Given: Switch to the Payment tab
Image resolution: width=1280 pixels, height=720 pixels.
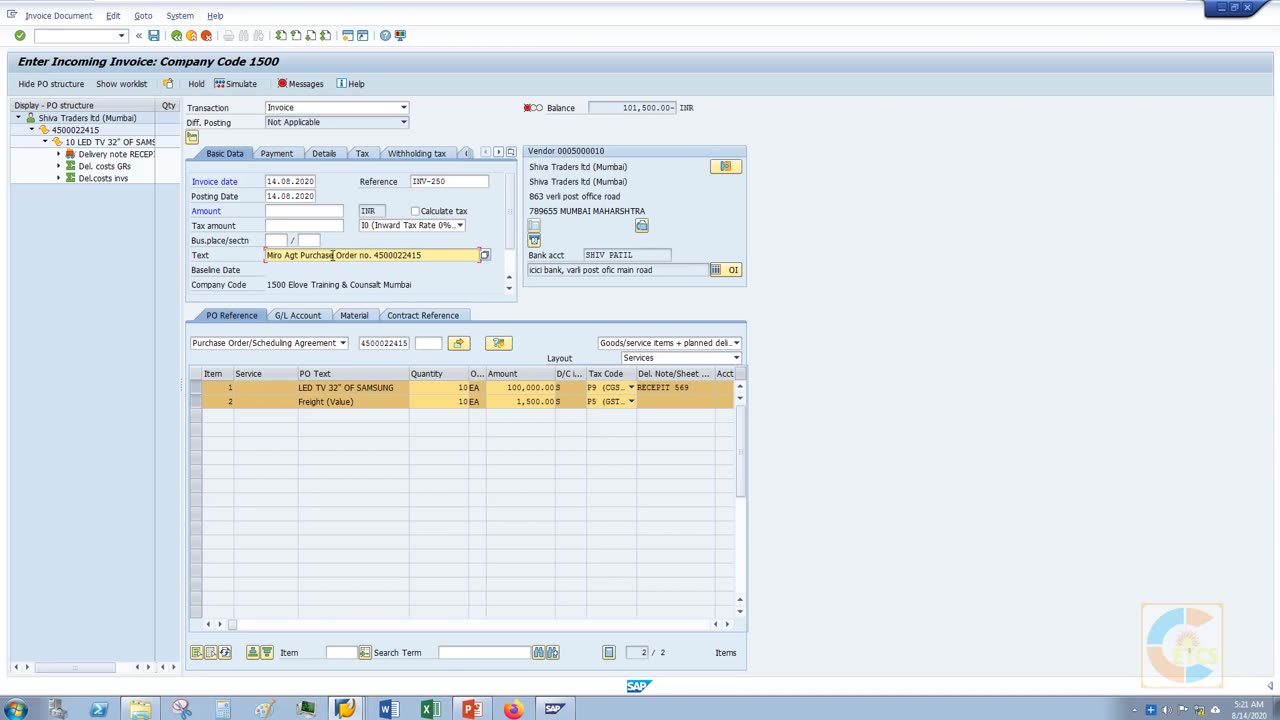Looking at the screenshot, I should click(277, 154).
